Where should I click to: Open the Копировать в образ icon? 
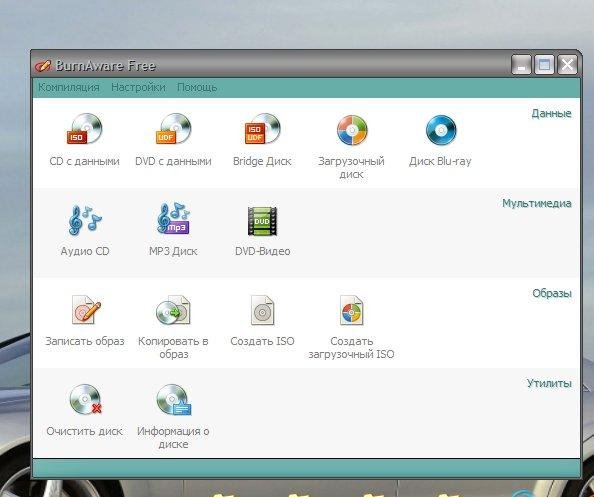pyautogui.click(x=174, y=310)
